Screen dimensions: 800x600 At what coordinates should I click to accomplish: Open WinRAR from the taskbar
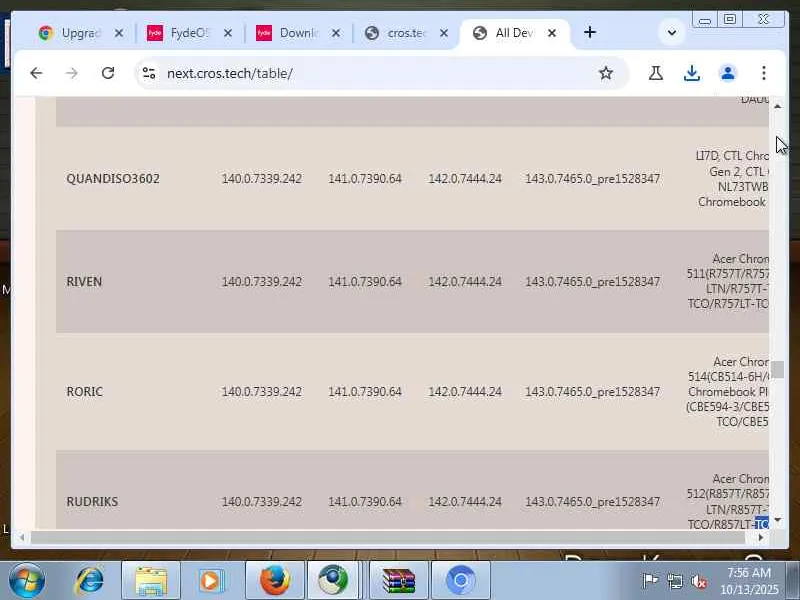click(399, 580)
